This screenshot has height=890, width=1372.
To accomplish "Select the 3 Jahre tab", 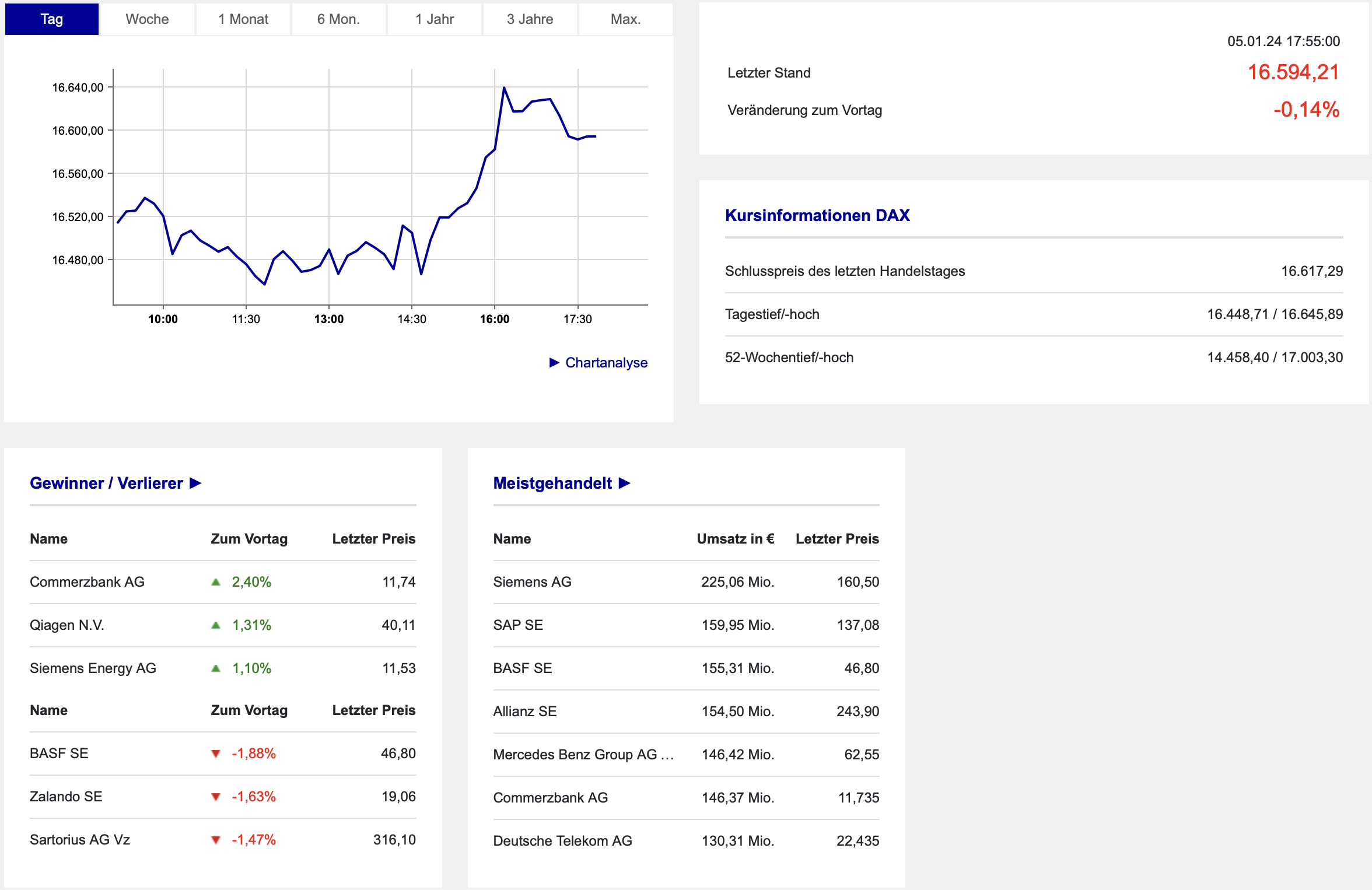I will 530,19.
